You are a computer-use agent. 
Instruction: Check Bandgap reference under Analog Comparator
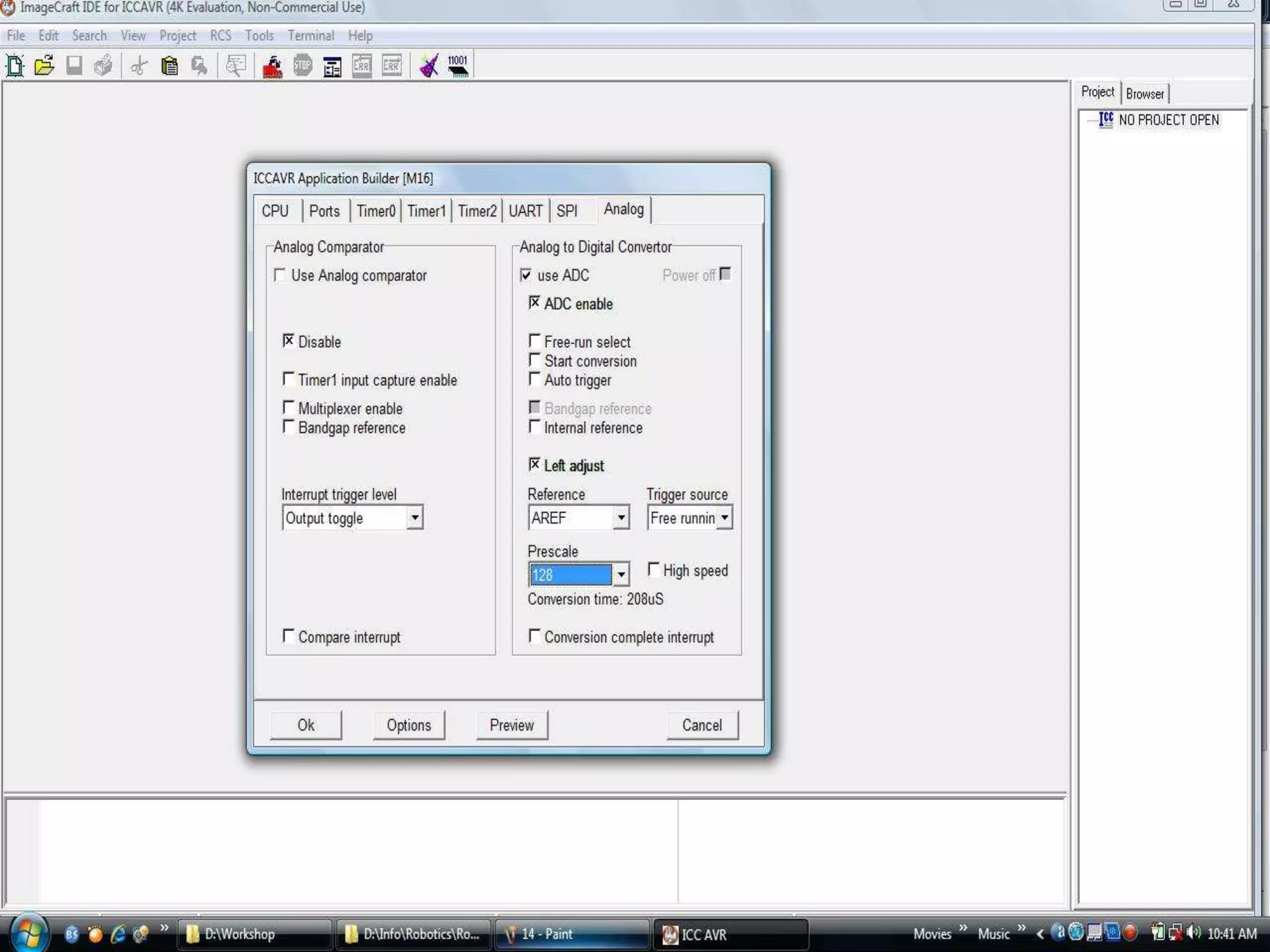[288, 426]
